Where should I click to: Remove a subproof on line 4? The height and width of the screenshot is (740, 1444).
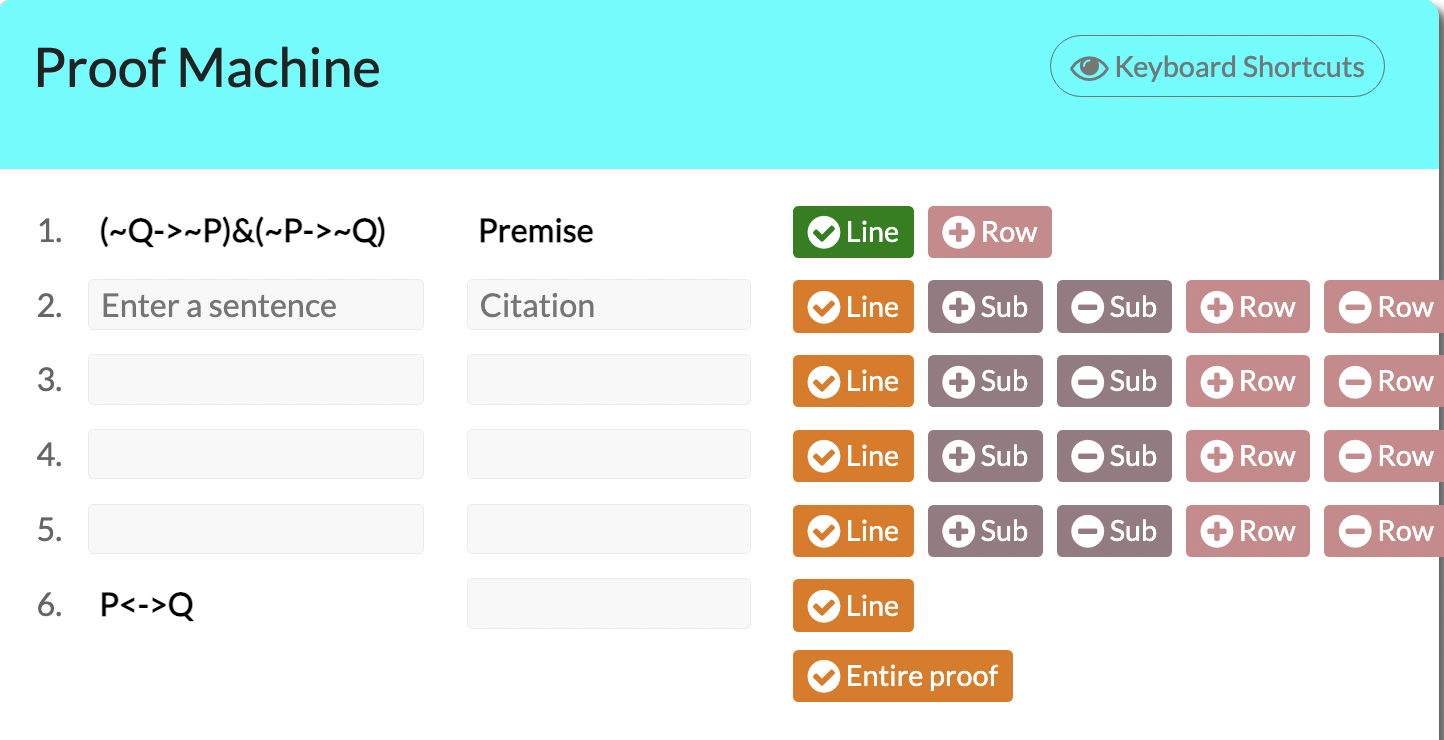tap(1114, 456)
